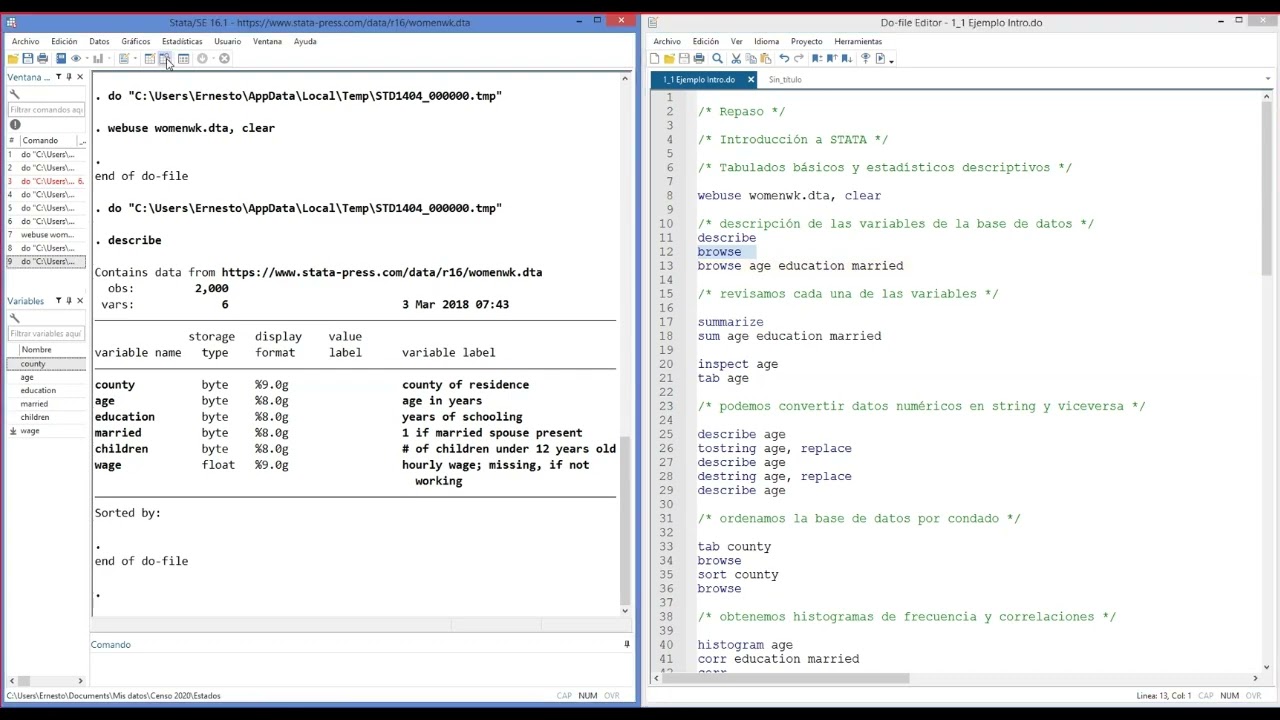Viewport: 1280px width, 720px height.
Task: Select the wage variable in Variables panel
Action: [x=46, y=431]
